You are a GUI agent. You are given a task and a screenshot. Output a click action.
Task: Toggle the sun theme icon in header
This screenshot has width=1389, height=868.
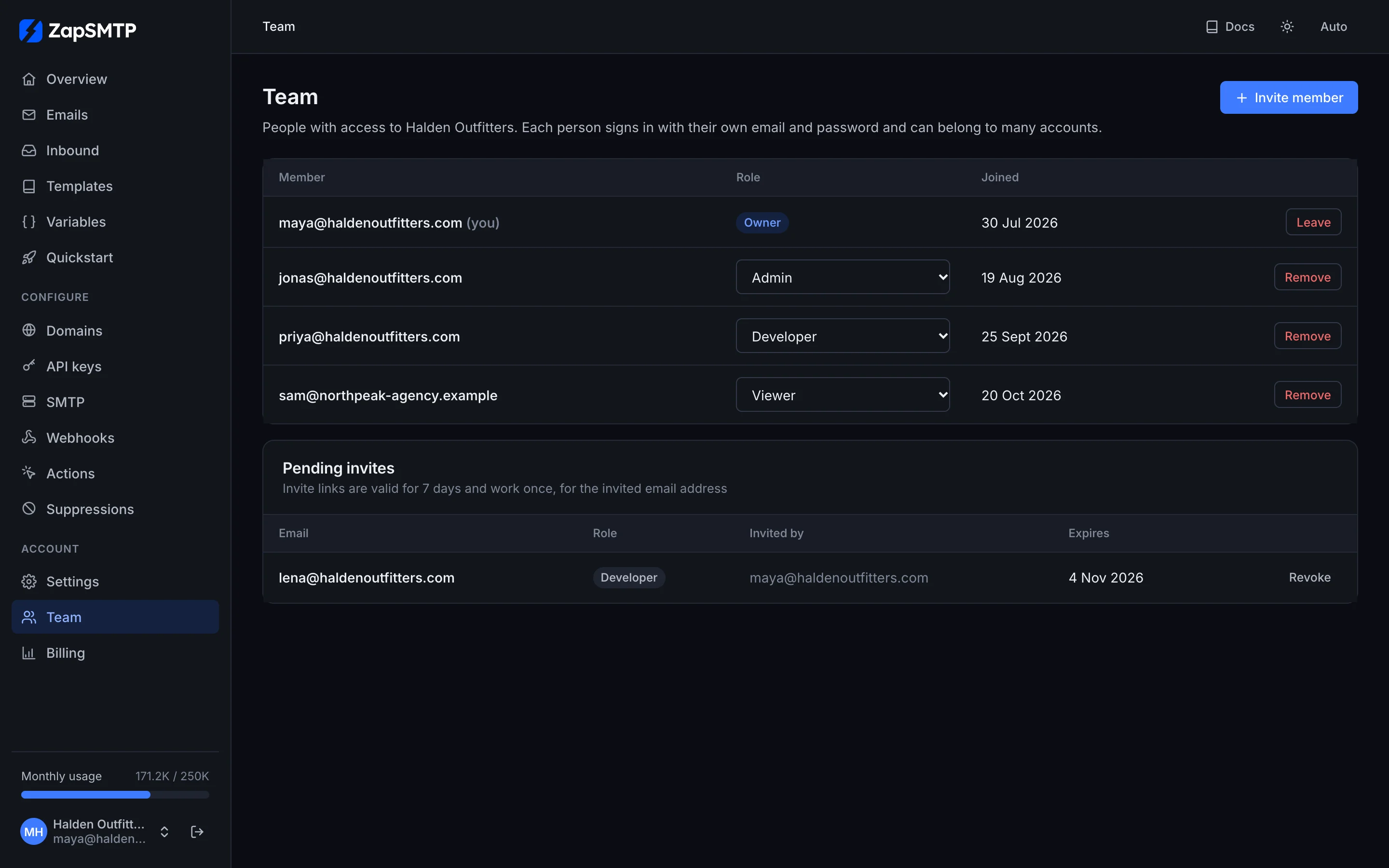point(1287,27)
